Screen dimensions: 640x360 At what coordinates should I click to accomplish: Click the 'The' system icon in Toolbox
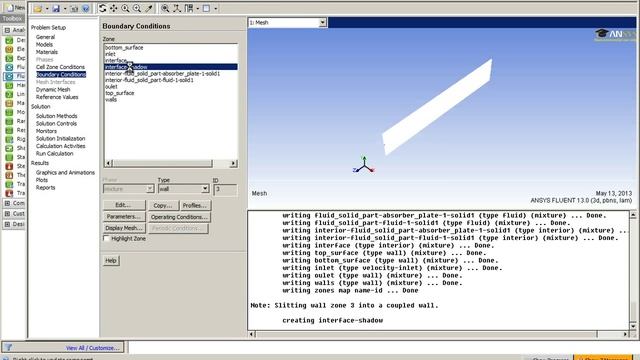pyautogui.click(x=9, y=175)
